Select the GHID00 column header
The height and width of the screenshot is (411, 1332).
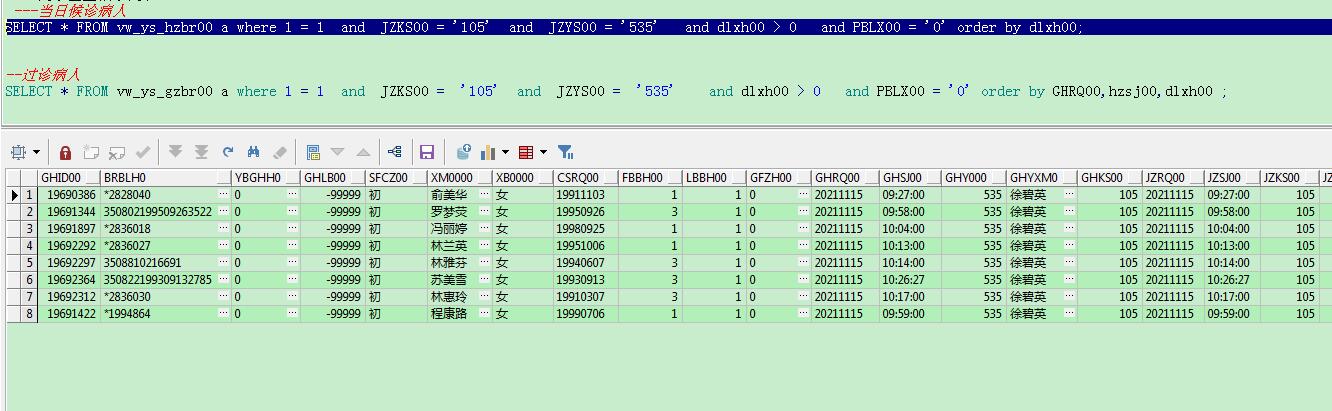(x=67, y=178)
